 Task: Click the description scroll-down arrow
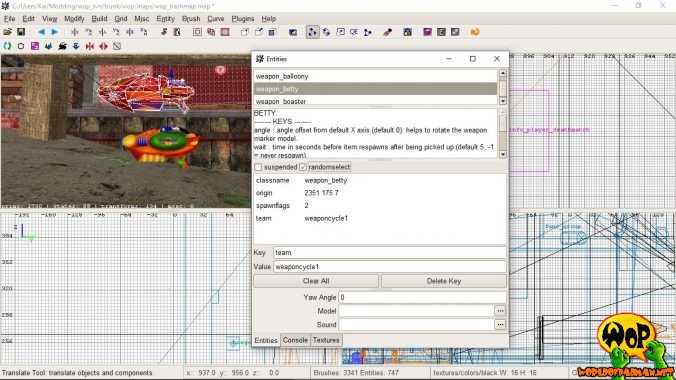pos(503,154)
